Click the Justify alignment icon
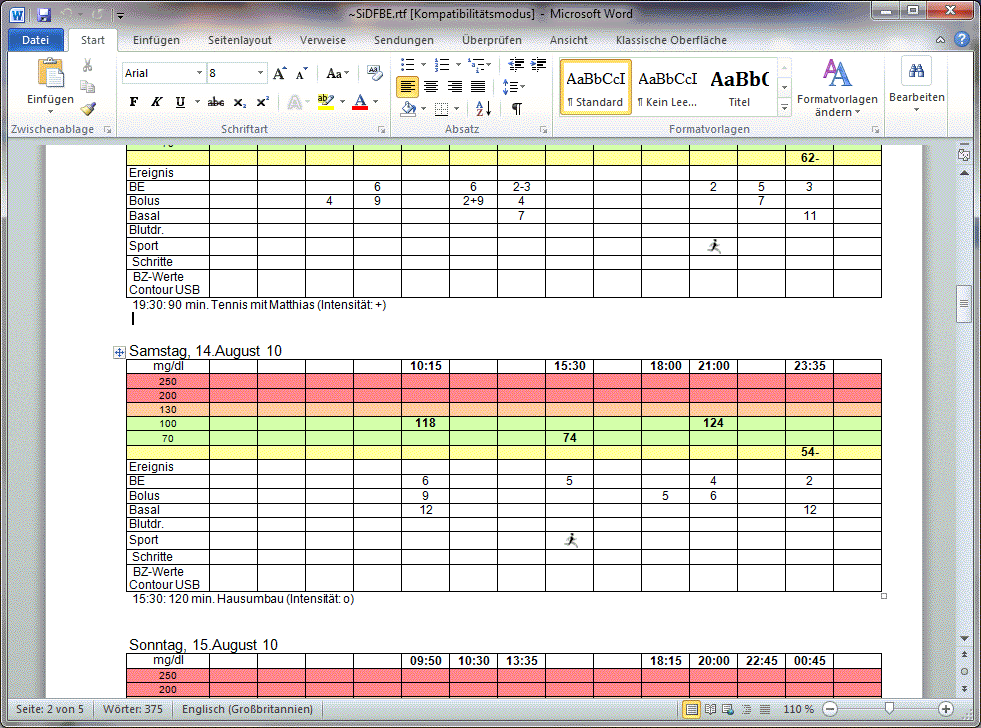 [x=478, y=87]
